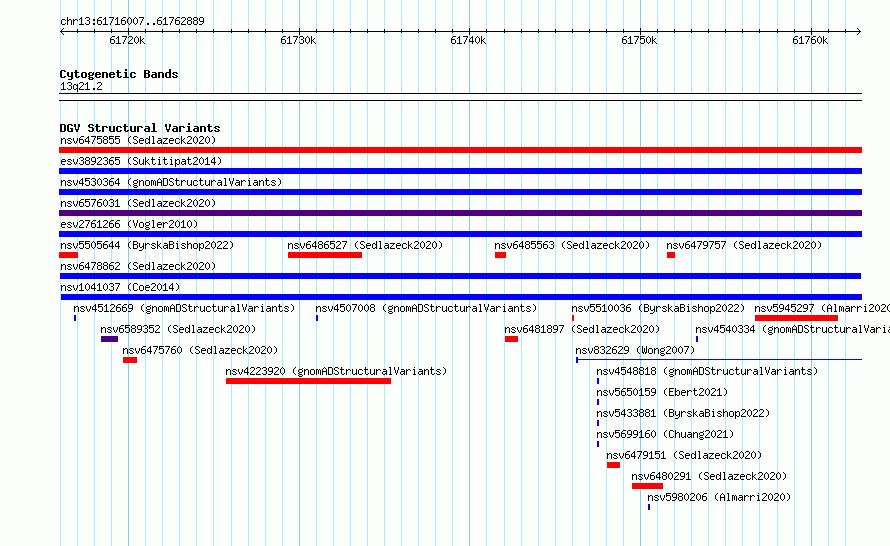Click the right arrow of the ruler
The width and height of the screenshot is (890, 546).
click(859, 32)
